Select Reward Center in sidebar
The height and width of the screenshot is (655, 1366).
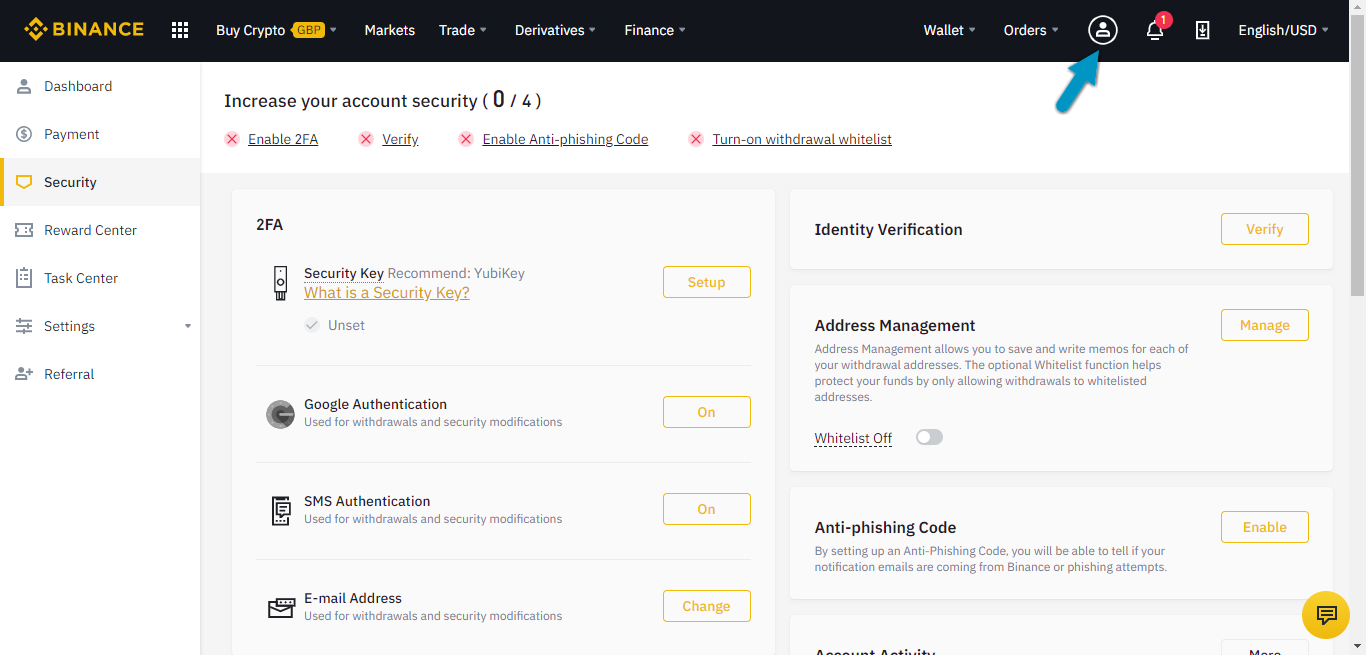coord(100,230)
